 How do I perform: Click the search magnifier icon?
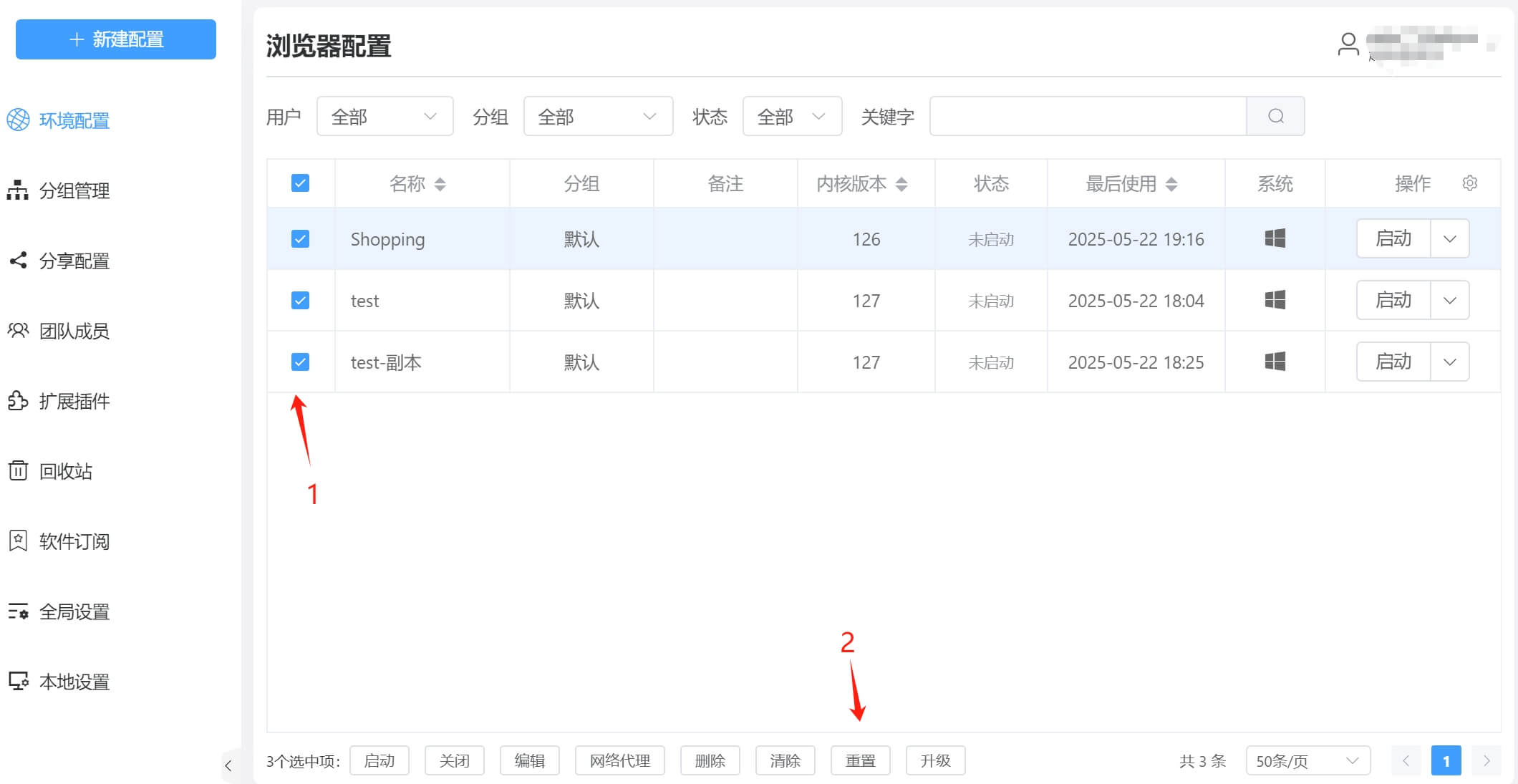coord(1275,116)
